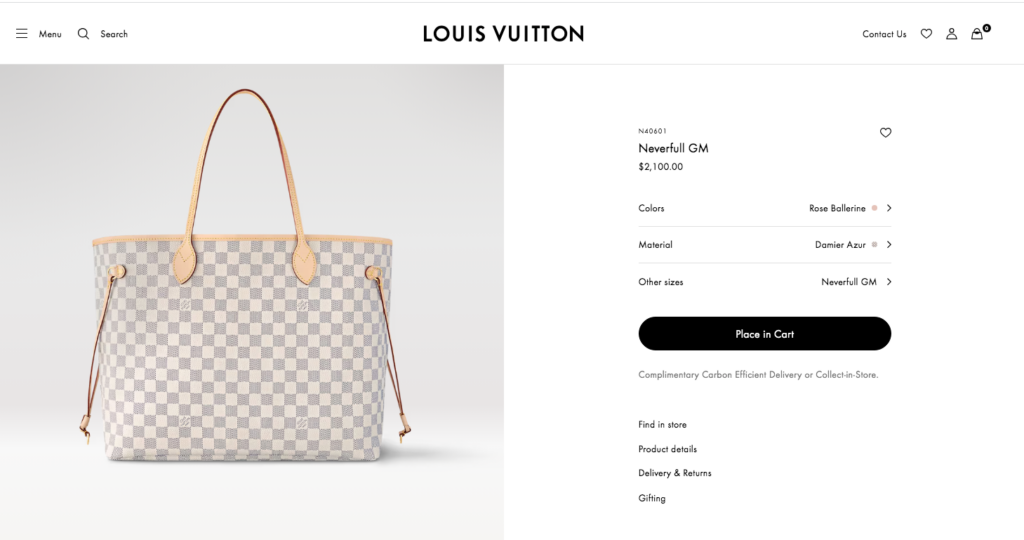This screenshot has height=540, width=1024.
Task: Click the magnifying glass search icon
Action: (83, 33)
